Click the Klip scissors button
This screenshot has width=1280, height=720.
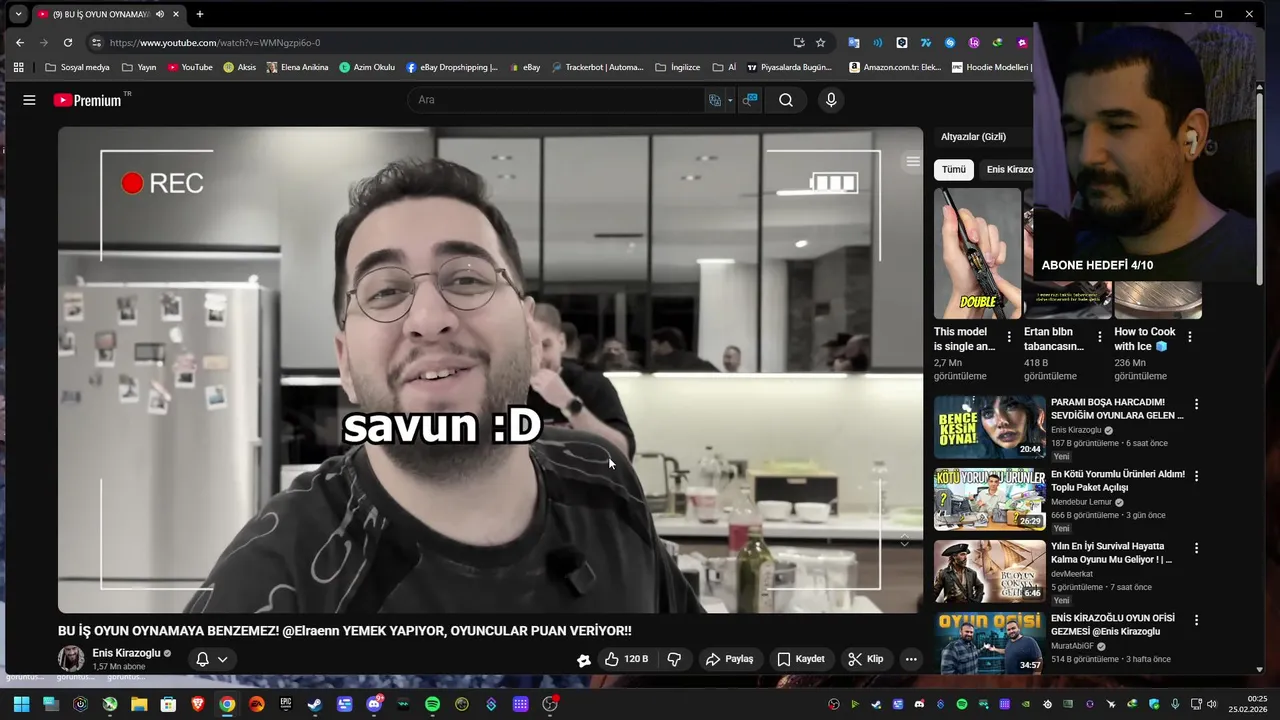pos(866,659)
